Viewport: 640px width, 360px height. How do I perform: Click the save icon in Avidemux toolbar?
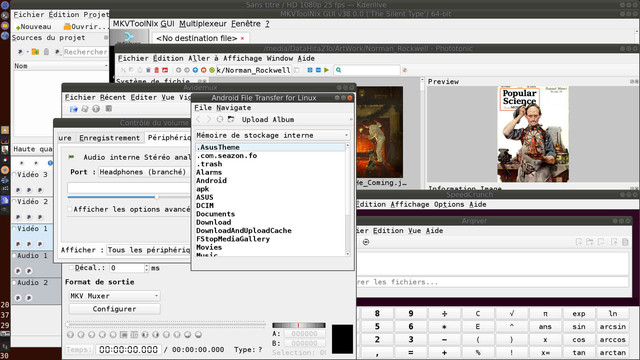point(84,109)
